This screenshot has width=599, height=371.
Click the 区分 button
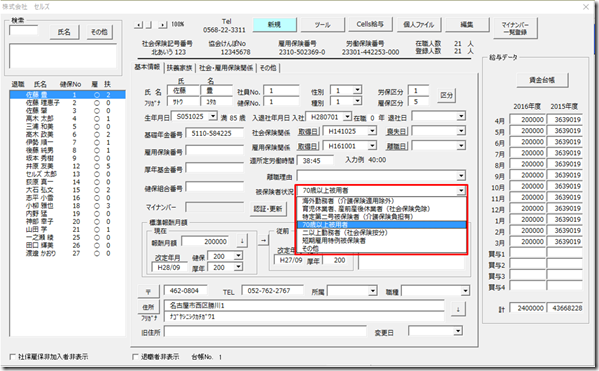[446, 95]
